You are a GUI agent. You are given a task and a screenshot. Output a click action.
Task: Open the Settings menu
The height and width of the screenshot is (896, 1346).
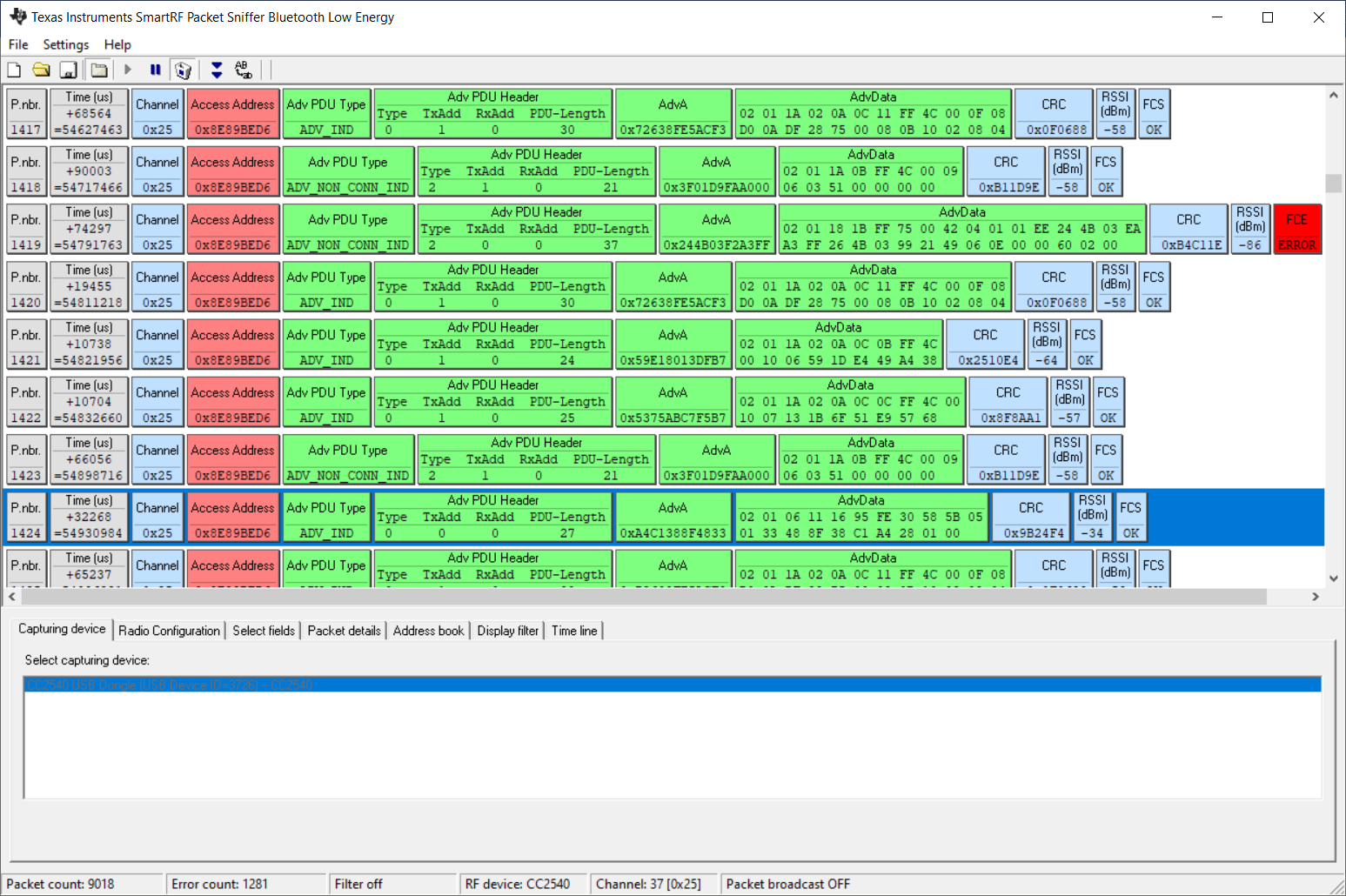point(65,44)
